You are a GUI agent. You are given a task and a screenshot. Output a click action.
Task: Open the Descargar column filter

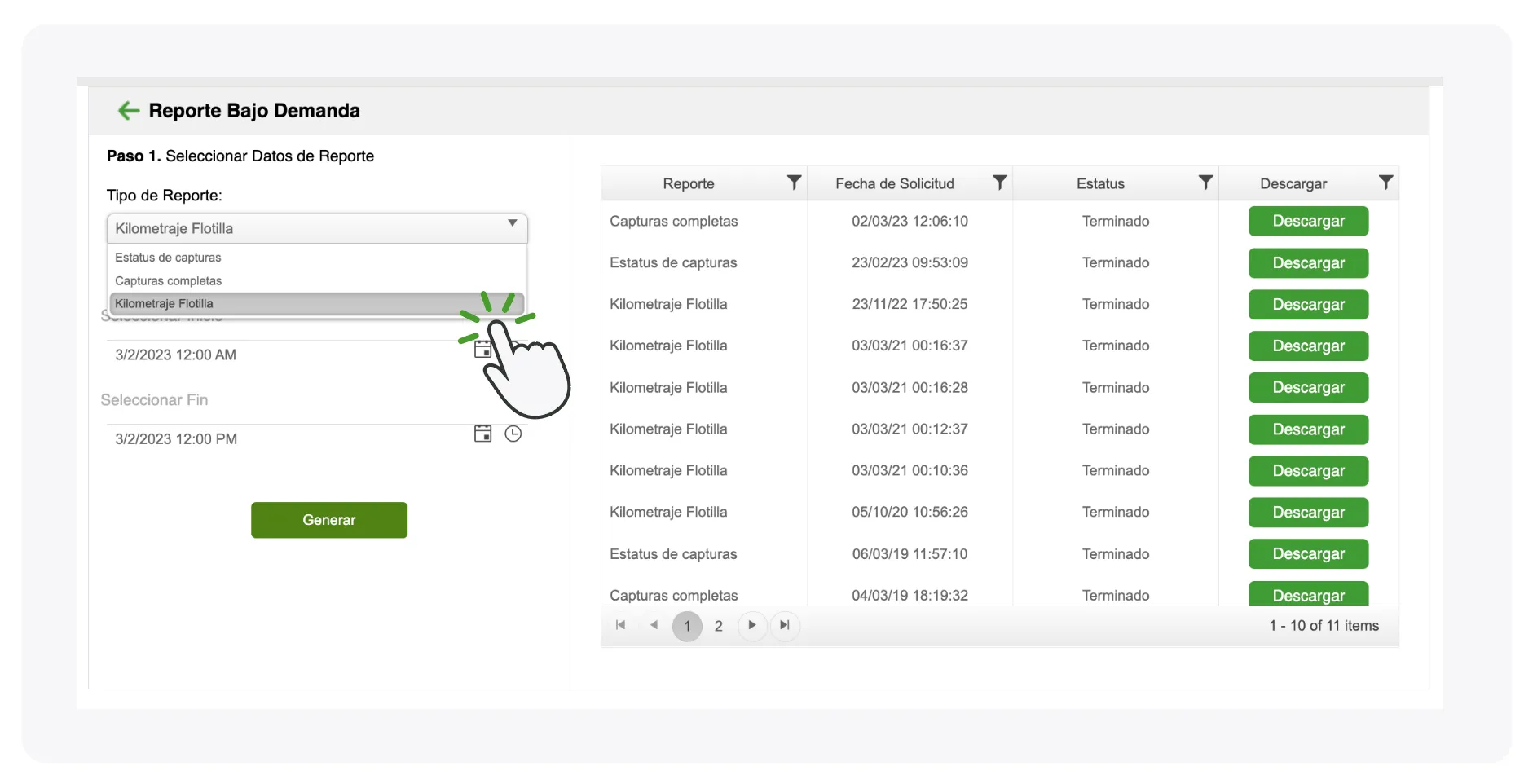pyautogui.click(x=1385, y=183)
